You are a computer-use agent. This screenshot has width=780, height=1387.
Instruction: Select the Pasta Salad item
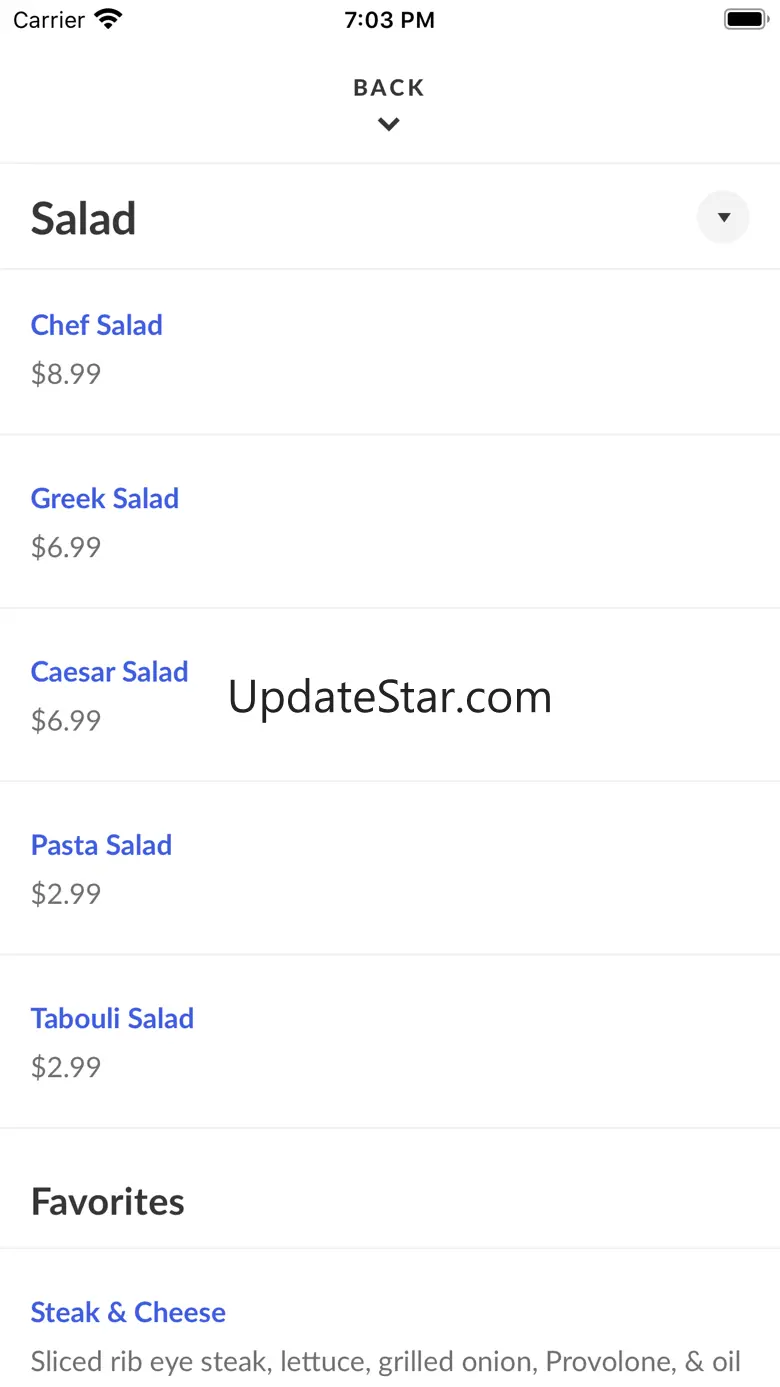coord(101,845)
